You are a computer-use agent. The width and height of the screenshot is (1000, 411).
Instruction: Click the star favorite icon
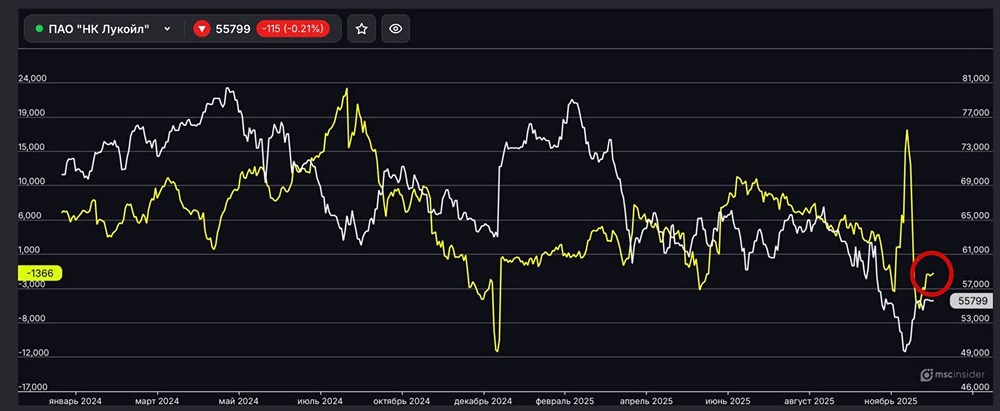362,29
